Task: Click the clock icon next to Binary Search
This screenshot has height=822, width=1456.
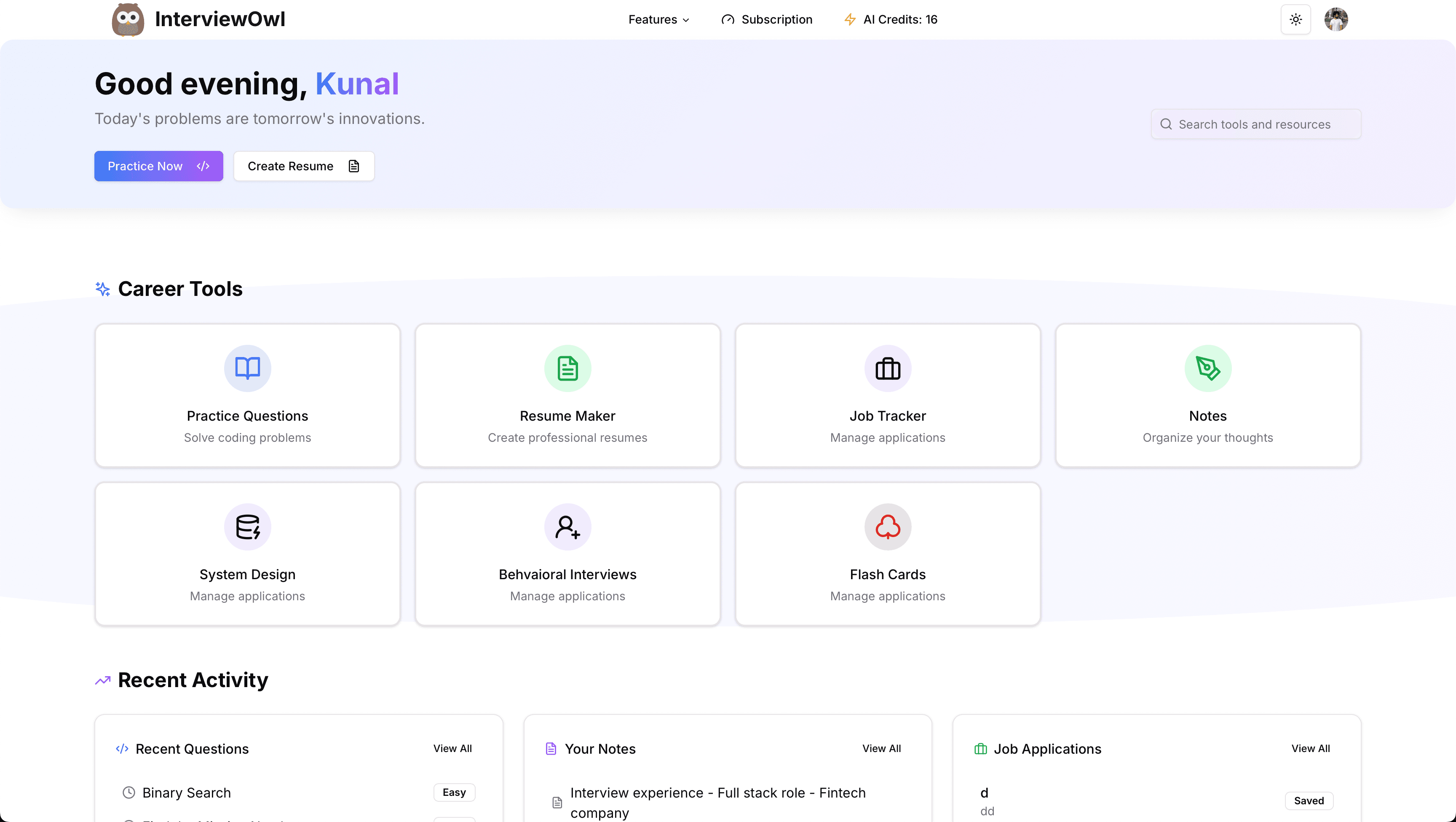Action: (x=129, y=792)
